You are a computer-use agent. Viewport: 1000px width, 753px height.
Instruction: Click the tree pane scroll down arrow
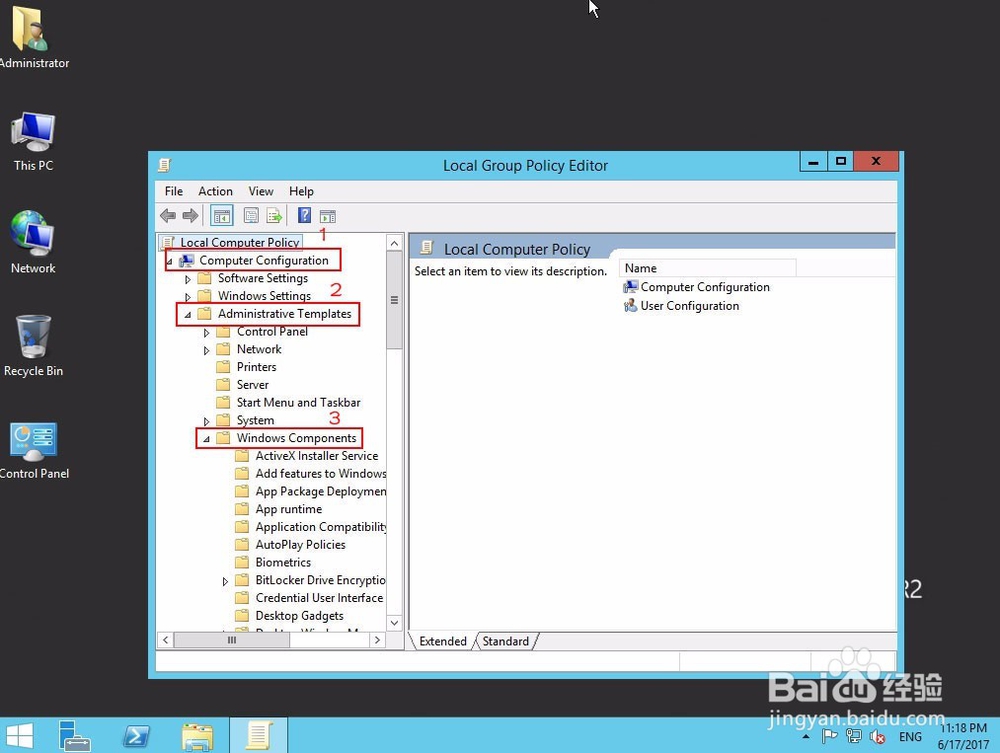click(394, 623)
